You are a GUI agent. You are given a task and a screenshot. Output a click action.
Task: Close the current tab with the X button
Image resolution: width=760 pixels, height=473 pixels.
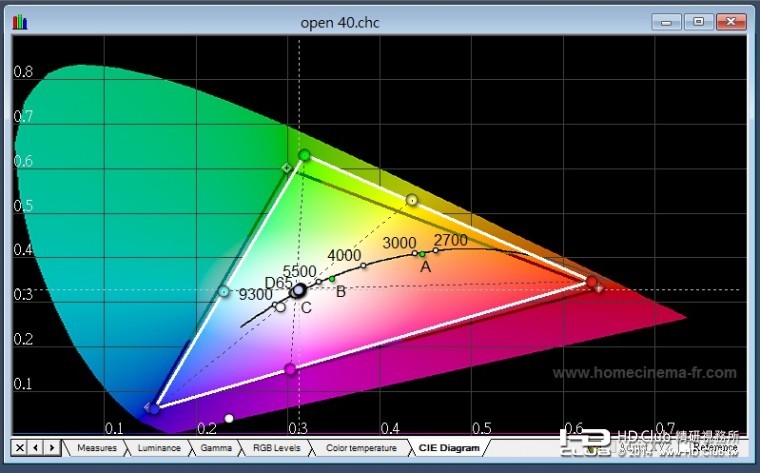(x=19, y=448)
